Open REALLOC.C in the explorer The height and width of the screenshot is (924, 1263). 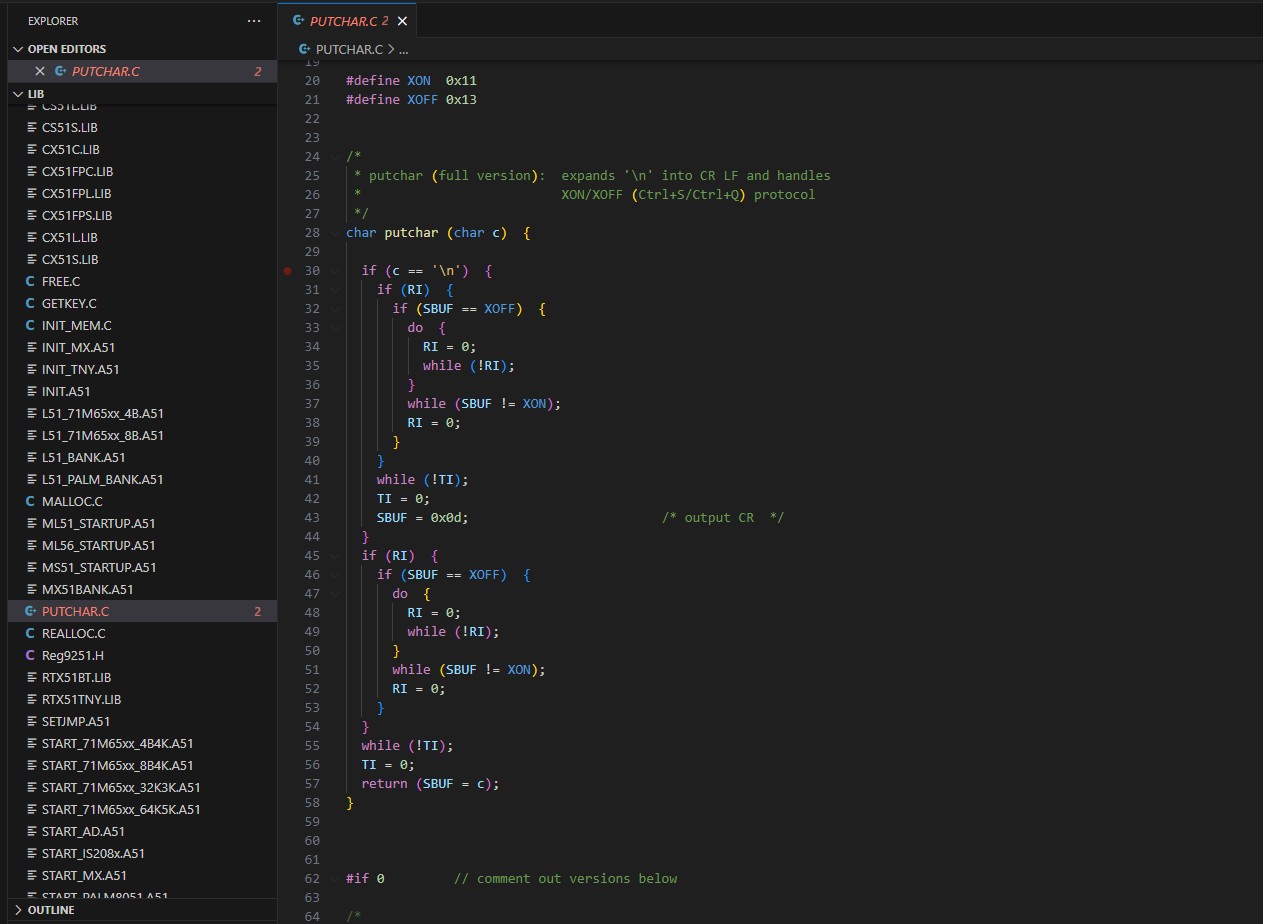[73, 633]
